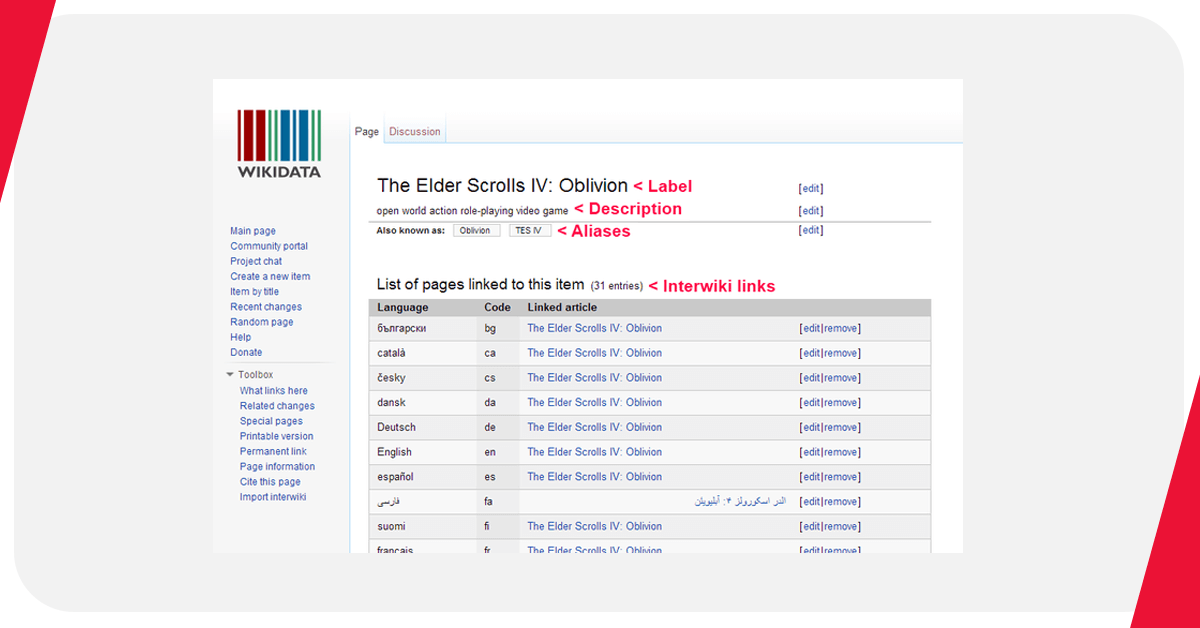The image size is (1200, 628).
Task: Edit the item description
Action: pos(811,211)
